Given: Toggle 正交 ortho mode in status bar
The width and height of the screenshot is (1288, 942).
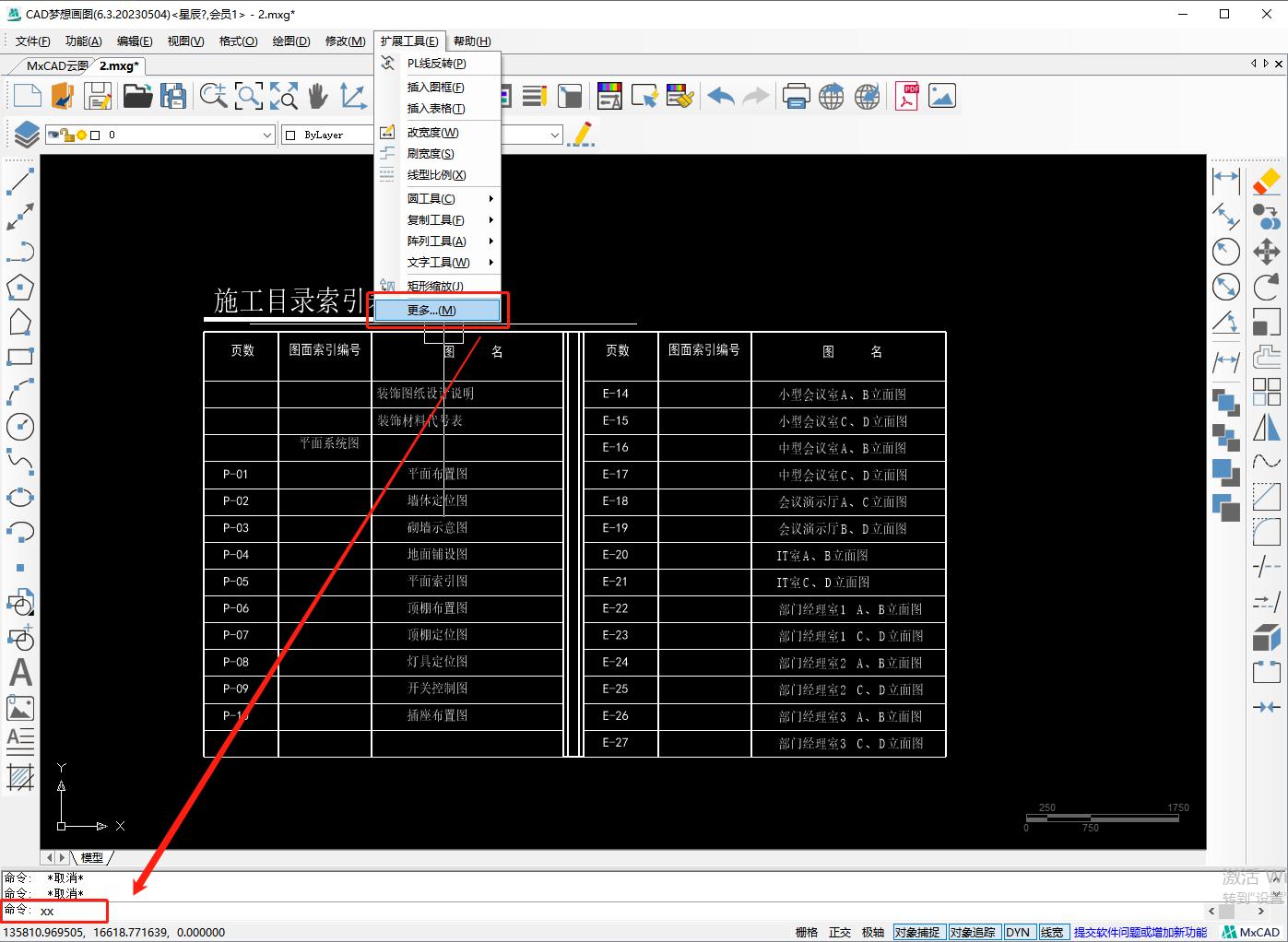Looking at the screenshot, I should pos(839,932).
